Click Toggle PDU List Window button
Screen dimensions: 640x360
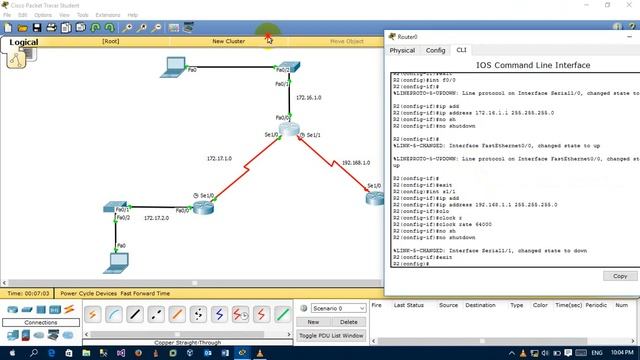tap(331, 336)
